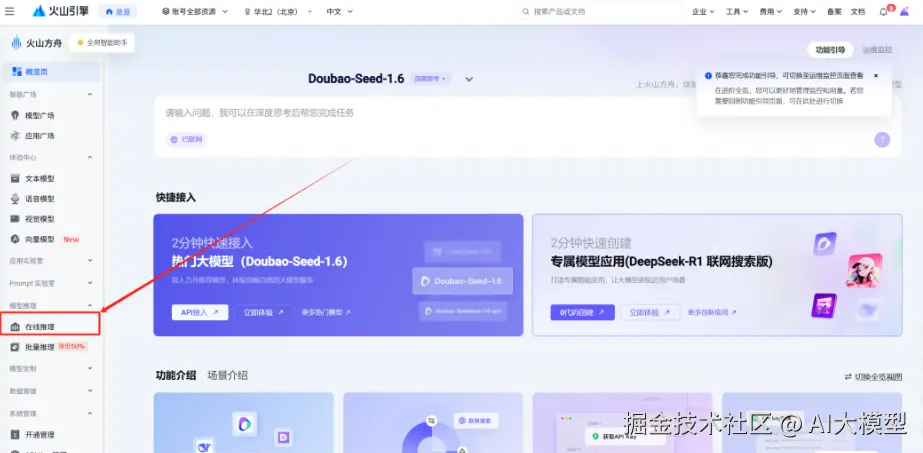Viewport: 923px width, 453px height.
Task: Open the notifications bell icon
Action: pyautogui.click(x=883, y=11)
